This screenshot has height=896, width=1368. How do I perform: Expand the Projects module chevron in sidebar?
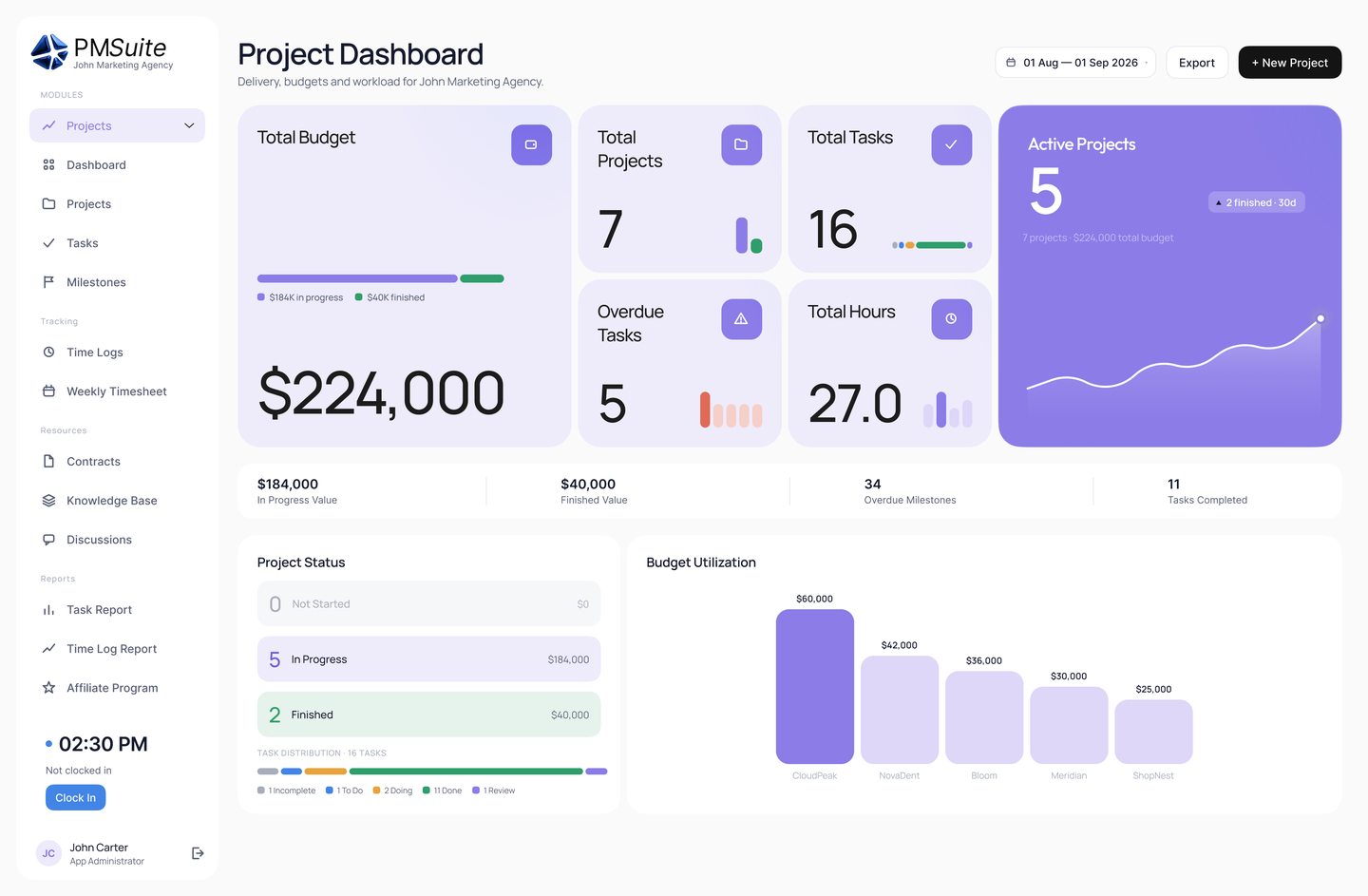point(189,125)
